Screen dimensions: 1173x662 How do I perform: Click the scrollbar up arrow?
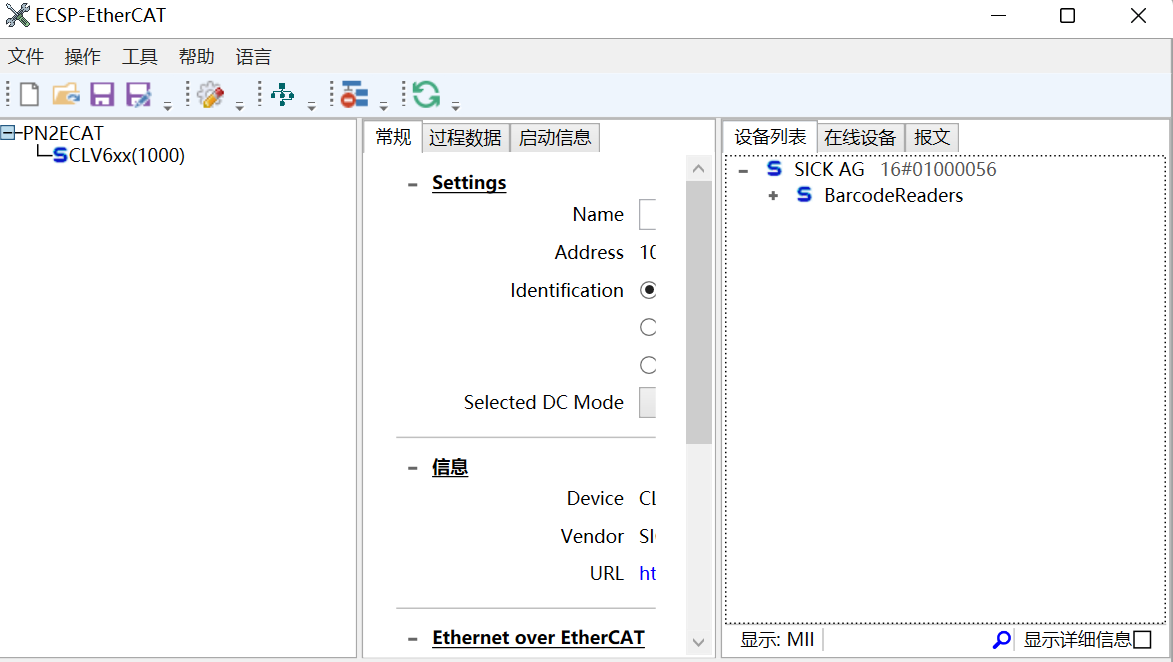pos(699,168)
